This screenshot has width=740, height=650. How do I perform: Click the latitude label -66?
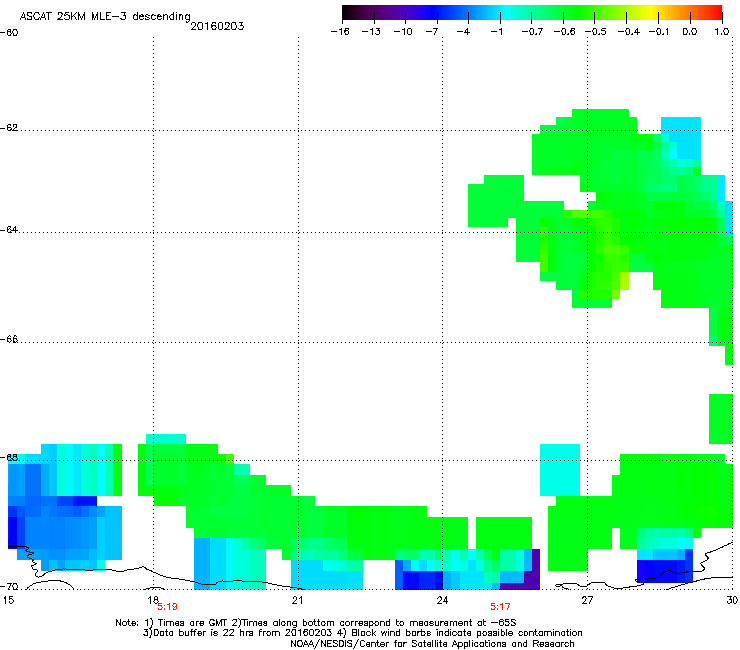(9, 340)
